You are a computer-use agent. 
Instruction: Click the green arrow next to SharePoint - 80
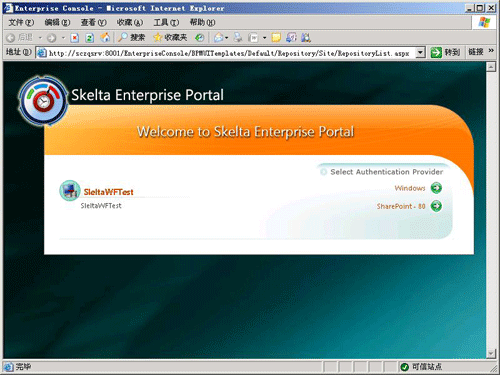(x=436, y=206)
